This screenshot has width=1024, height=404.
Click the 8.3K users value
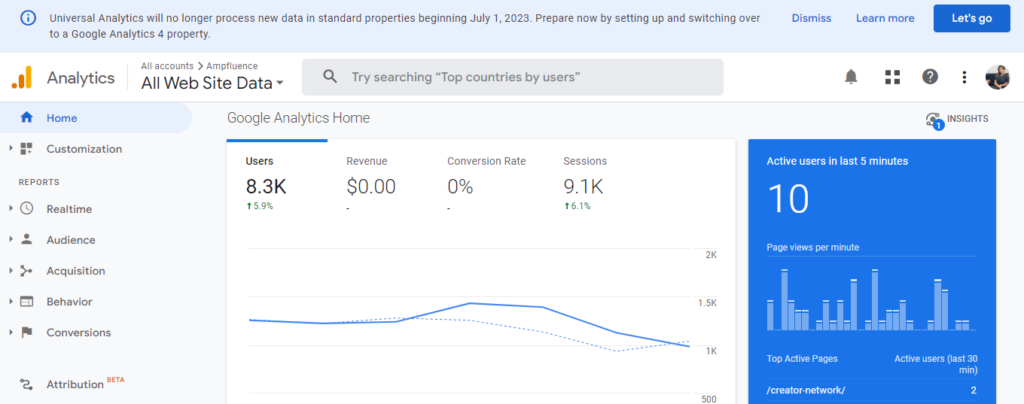(266, 187)
